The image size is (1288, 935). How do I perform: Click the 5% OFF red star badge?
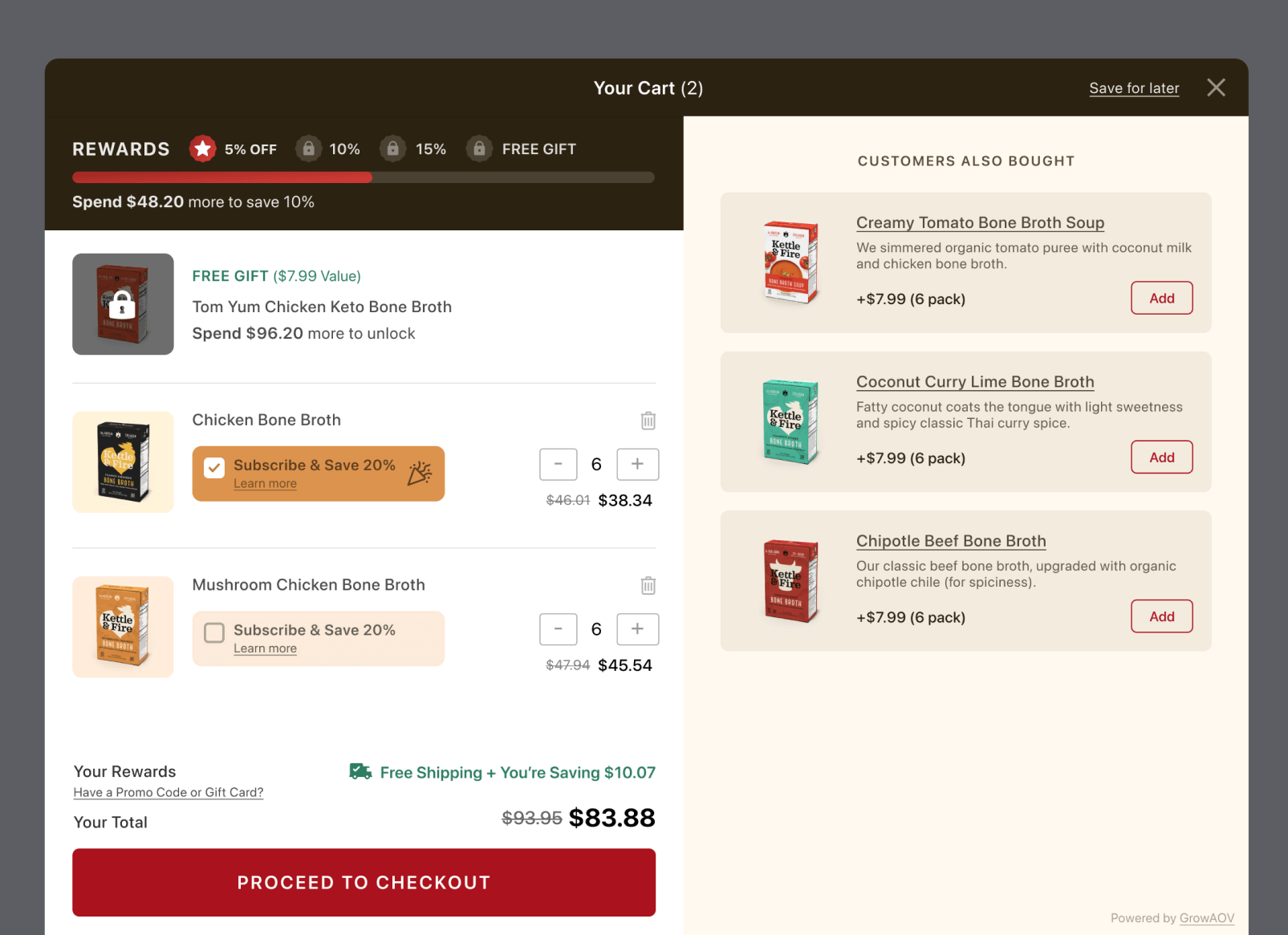(x=203, y=148)
